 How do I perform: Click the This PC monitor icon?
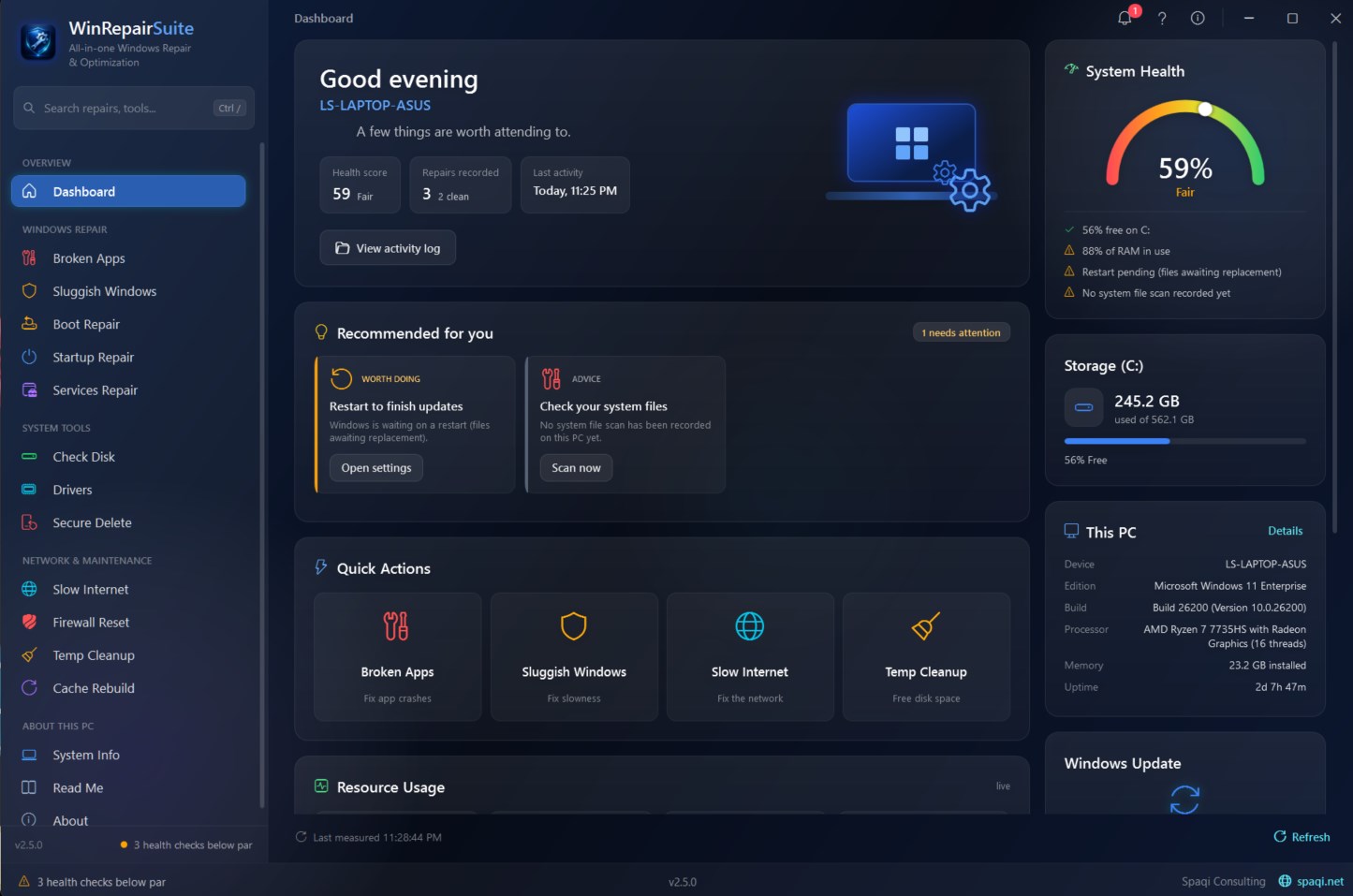click(1071, 531)
